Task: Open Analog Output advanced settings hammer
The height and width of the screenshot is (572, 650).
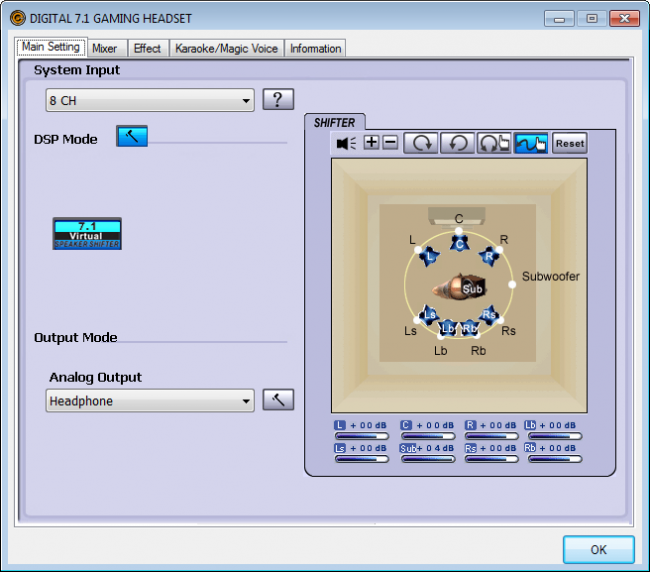Action: pos(278,400)
